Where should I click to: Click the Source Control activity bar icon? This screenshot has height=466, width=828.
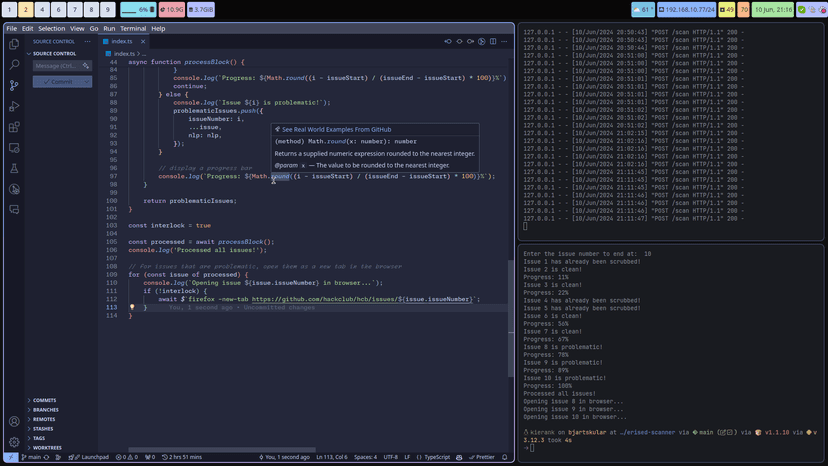pos(14,86)
